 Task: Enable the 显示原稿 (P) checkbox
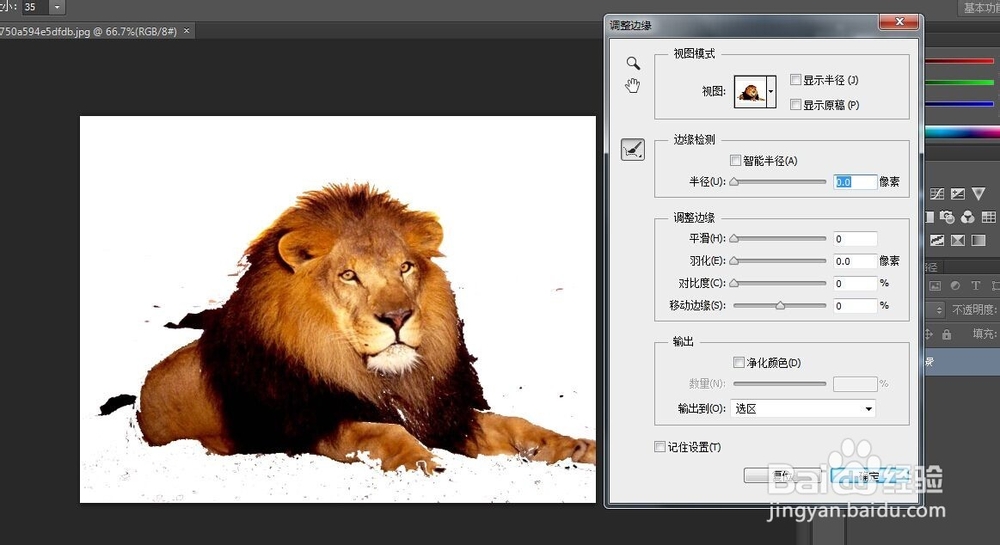coord(795,105)
